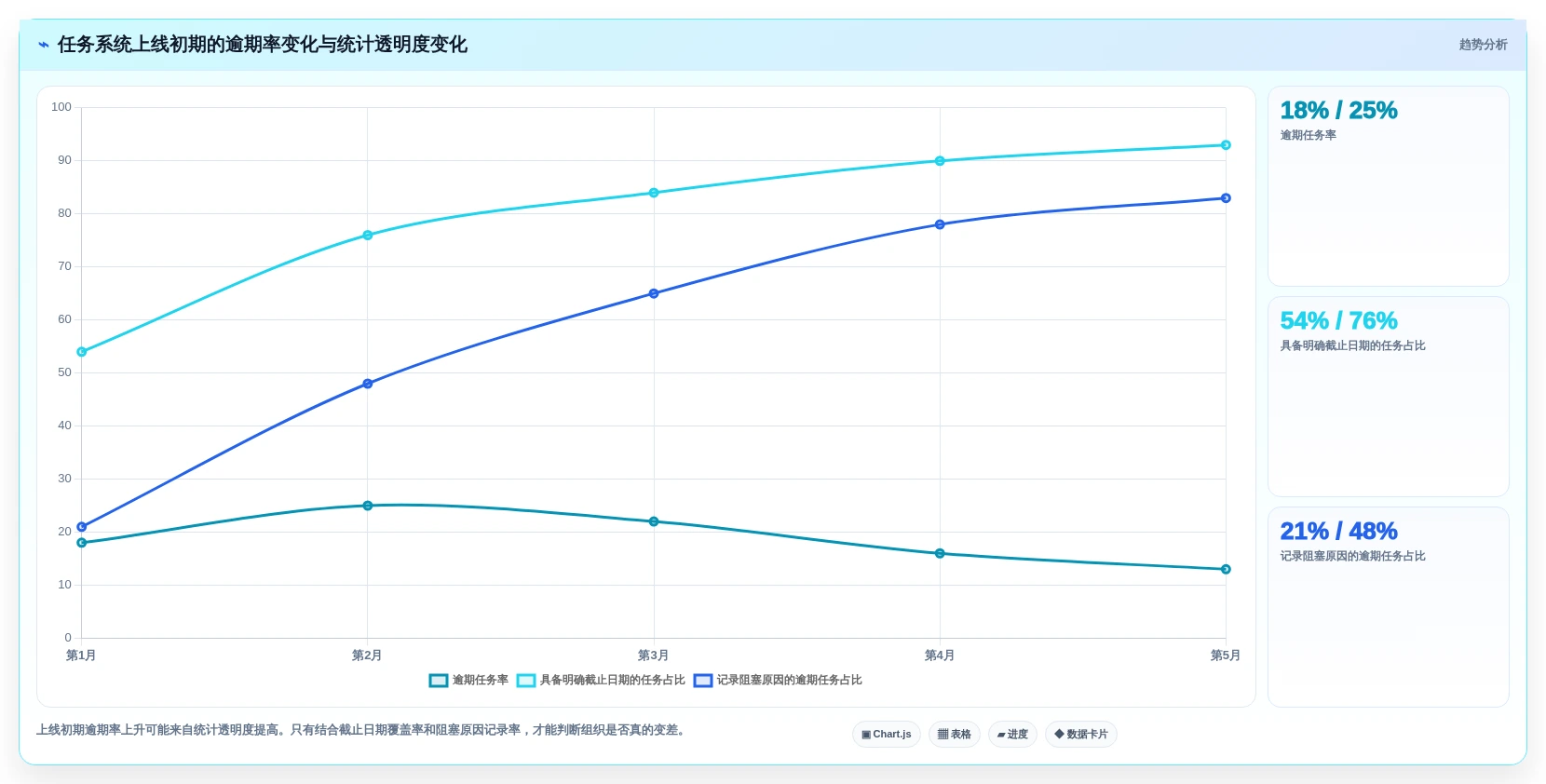1546x784 pixels.
Task: Click the 逾期任务率 card caption
Action: tap(1308, 136)
